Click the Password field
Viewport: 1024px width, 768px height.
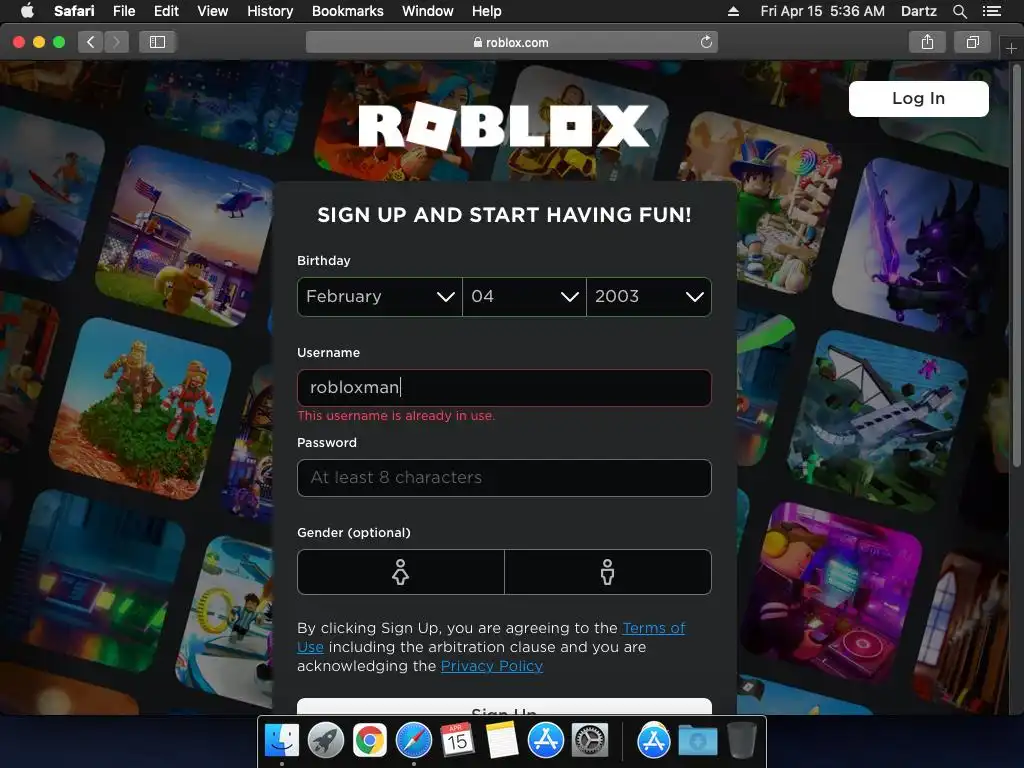(x=504, y=478)
